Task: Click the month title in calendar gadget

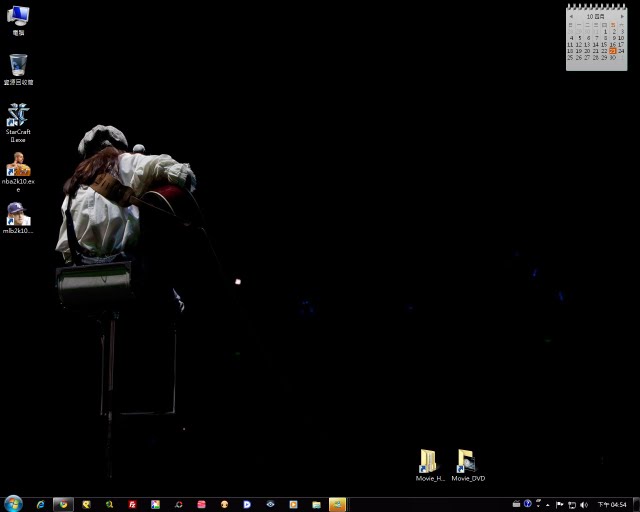Action: (596, 17)
